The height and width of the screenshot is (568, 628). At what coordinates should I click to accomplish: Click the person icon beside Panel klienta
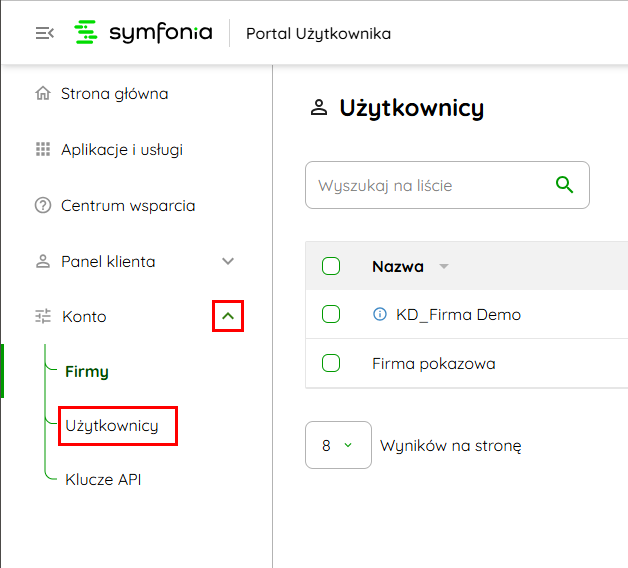pos(43,261)
